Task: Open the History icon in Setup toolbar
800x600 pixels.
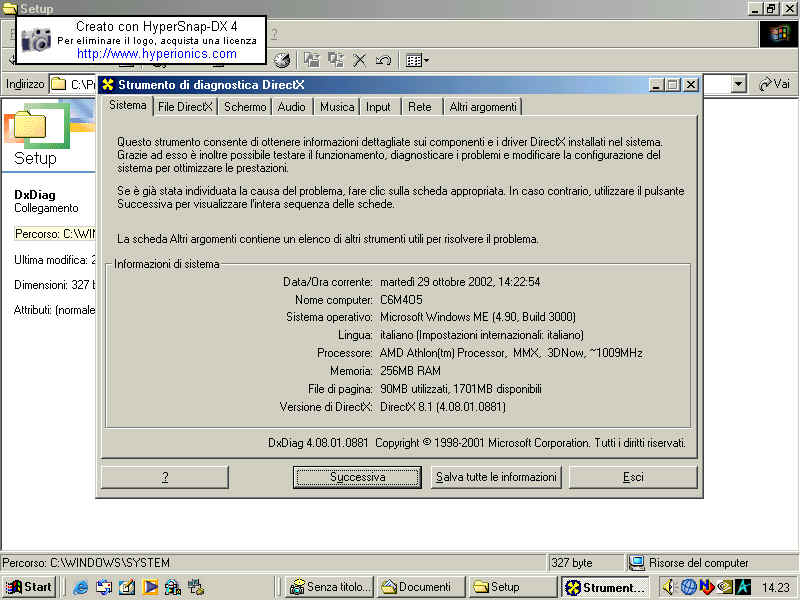Action: tap(282, 60)
